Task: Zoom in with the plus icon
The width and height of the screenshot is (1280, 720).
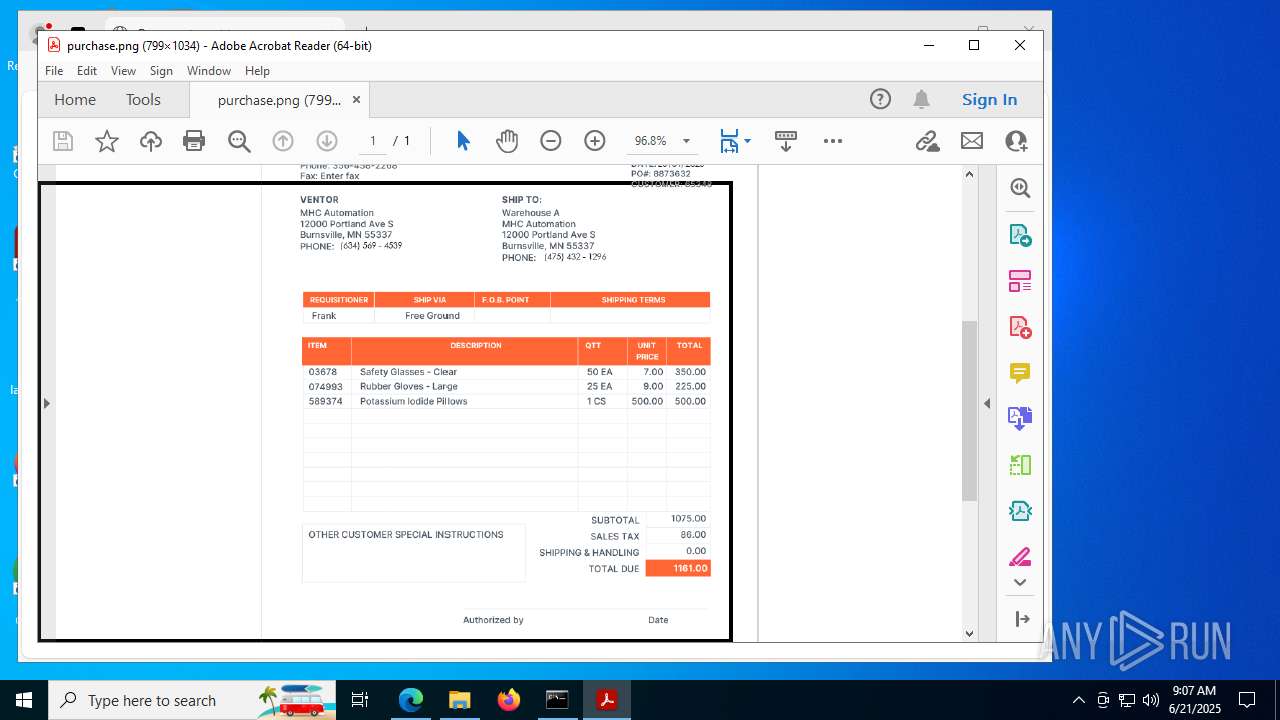Action: pos(595,141)
